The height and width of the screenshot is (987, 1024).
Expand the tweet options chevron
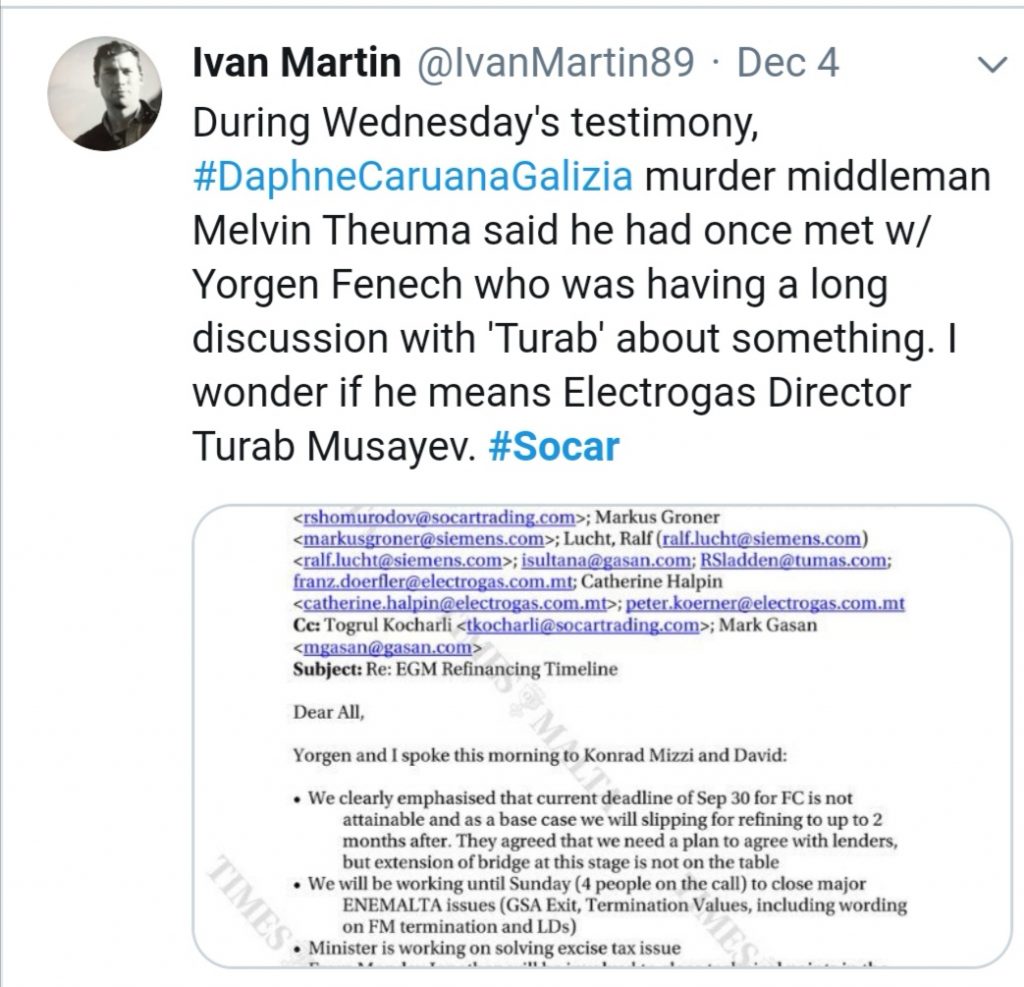click(x=991, y=64)
